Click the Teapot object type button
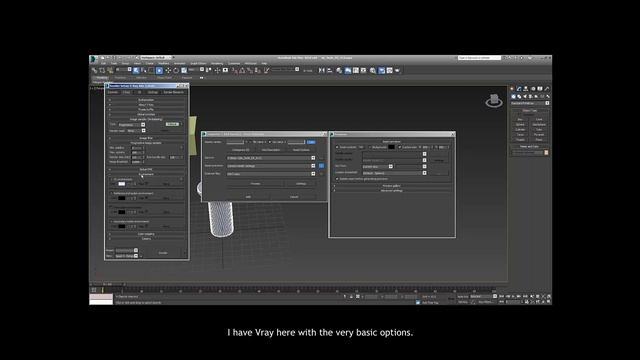The image size is (640, 360). point(520,140)
